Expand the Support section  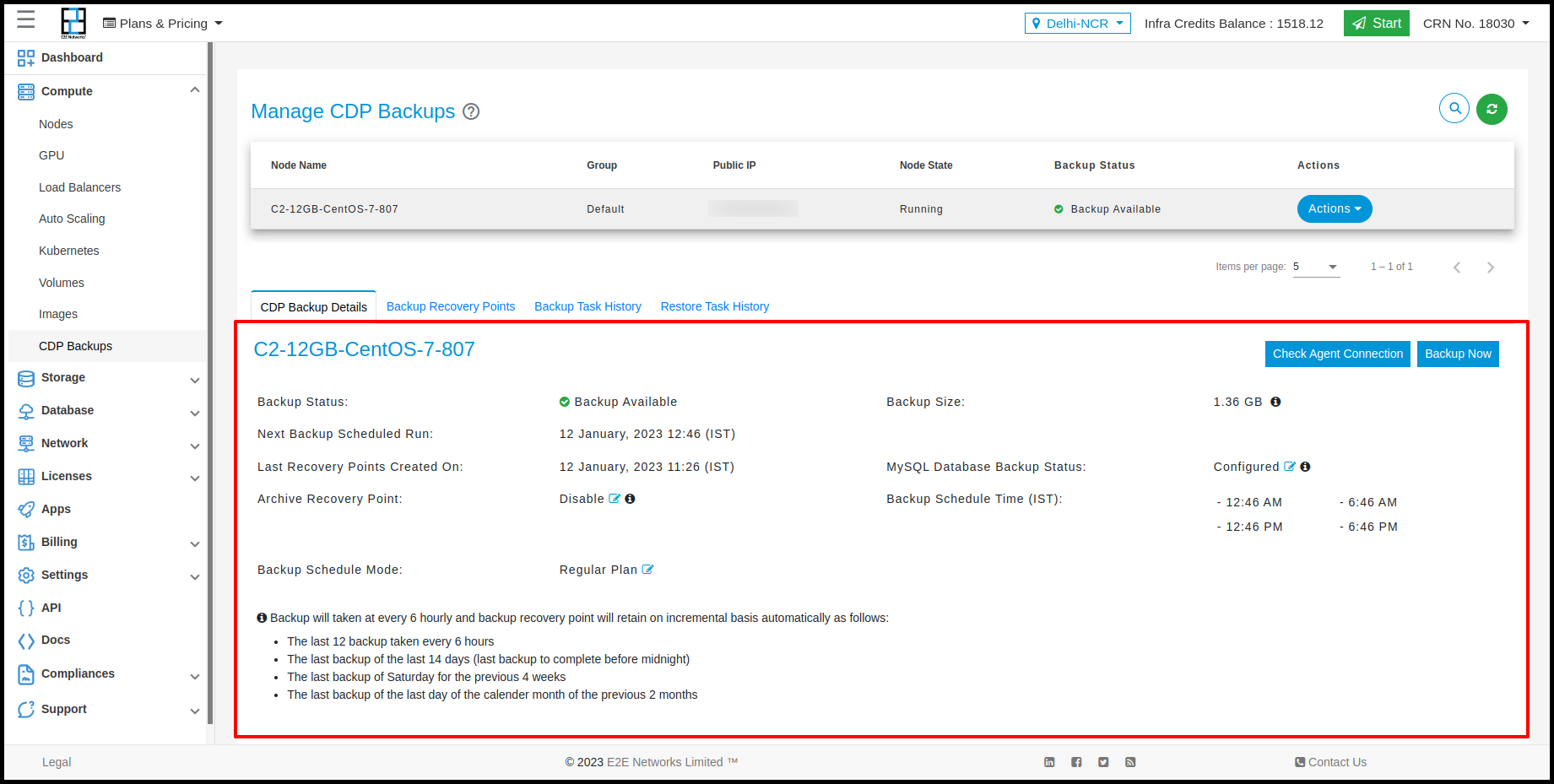(x=195, y=711)
